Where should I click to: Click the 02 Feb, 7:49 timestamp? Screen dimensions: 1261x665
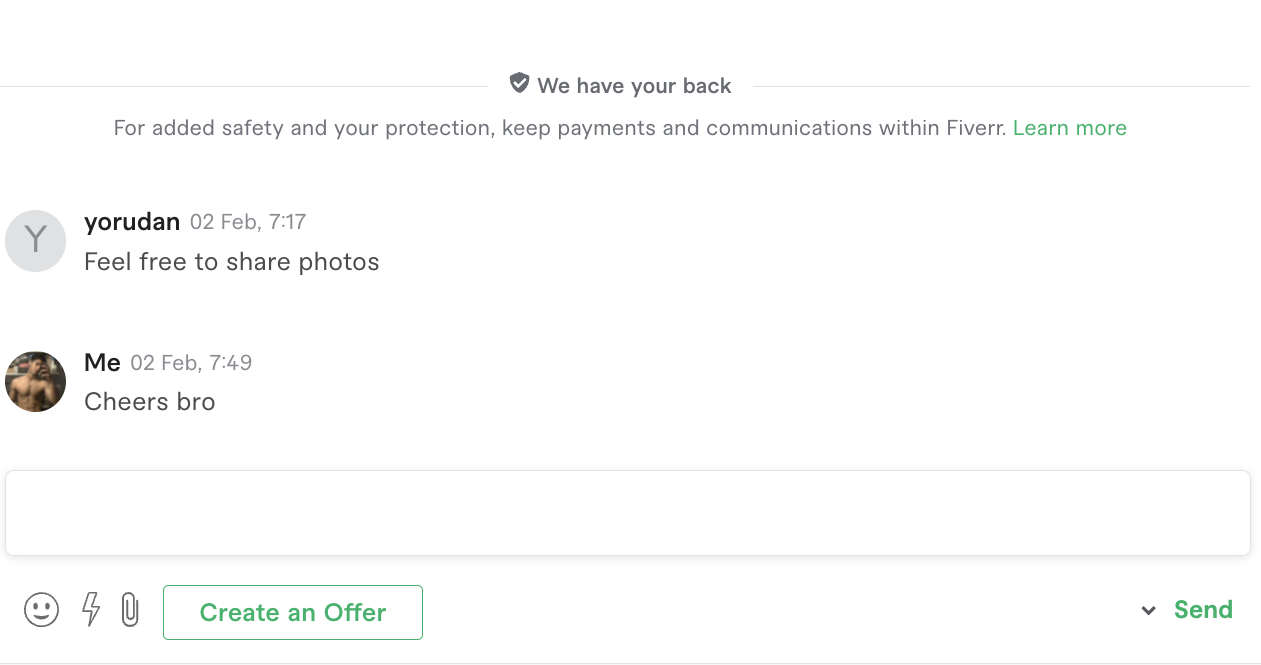tap(191, 363)
